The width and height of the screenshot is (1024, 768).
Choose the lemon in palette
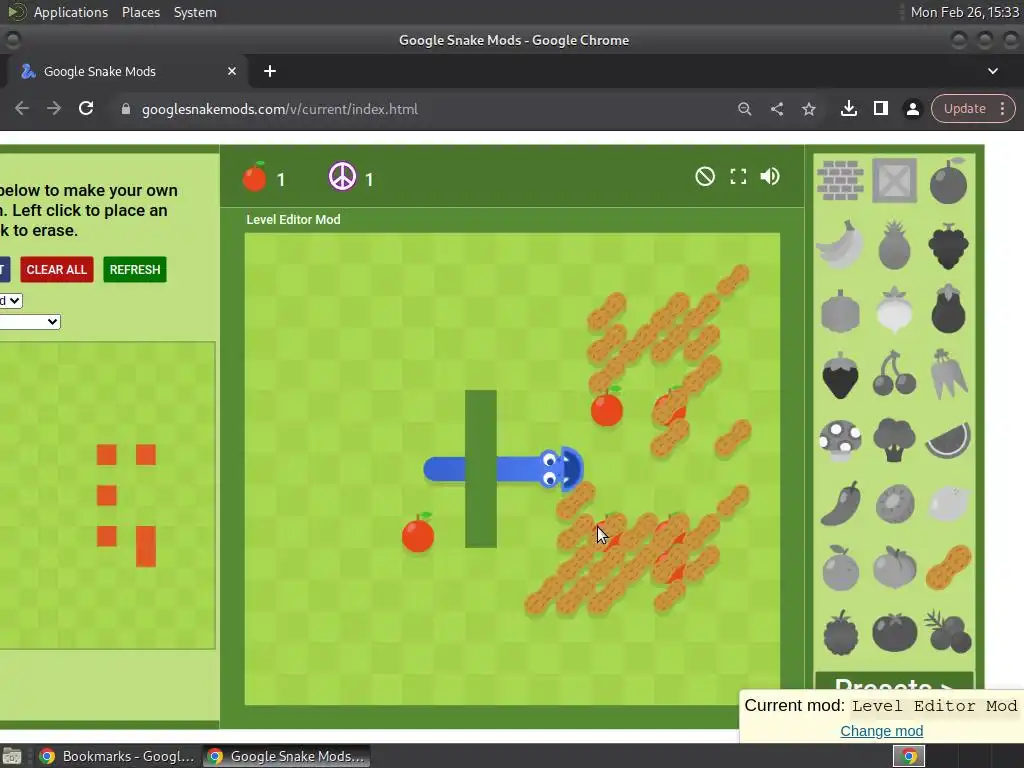[x=948, y=504]
